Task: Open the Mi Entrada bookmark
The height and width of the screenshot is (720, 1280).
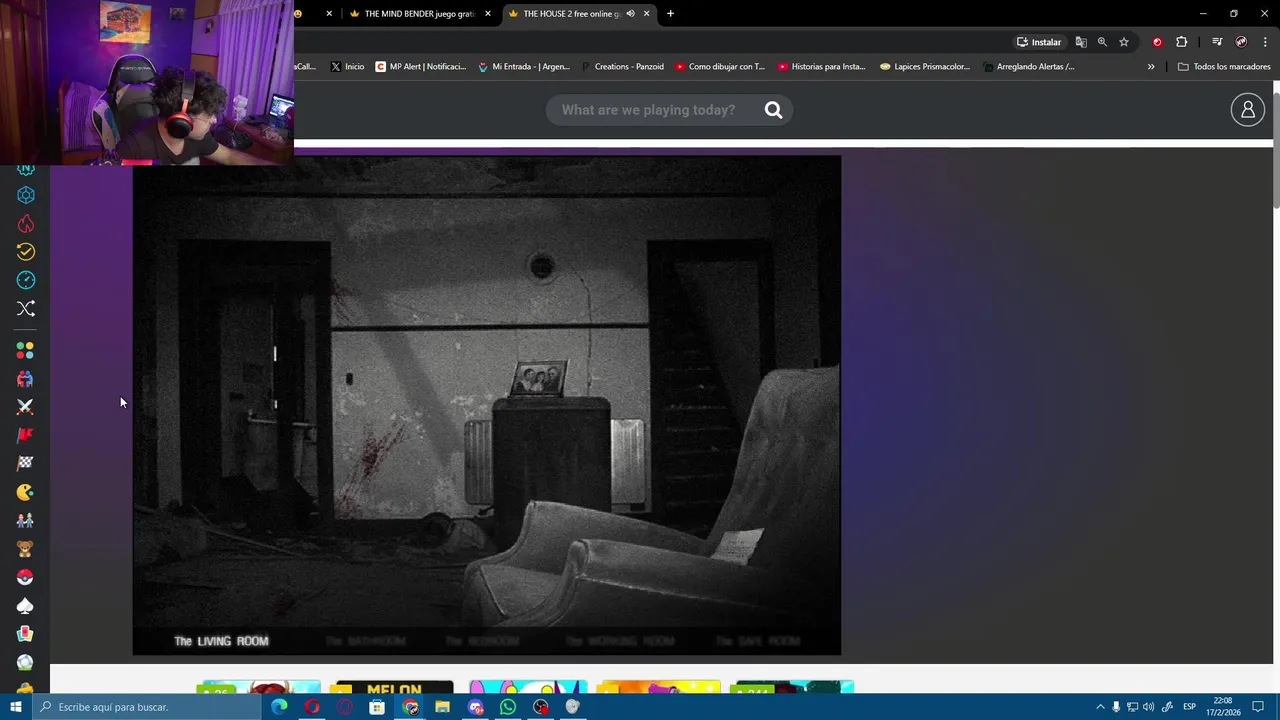Action: pos(524,67)
